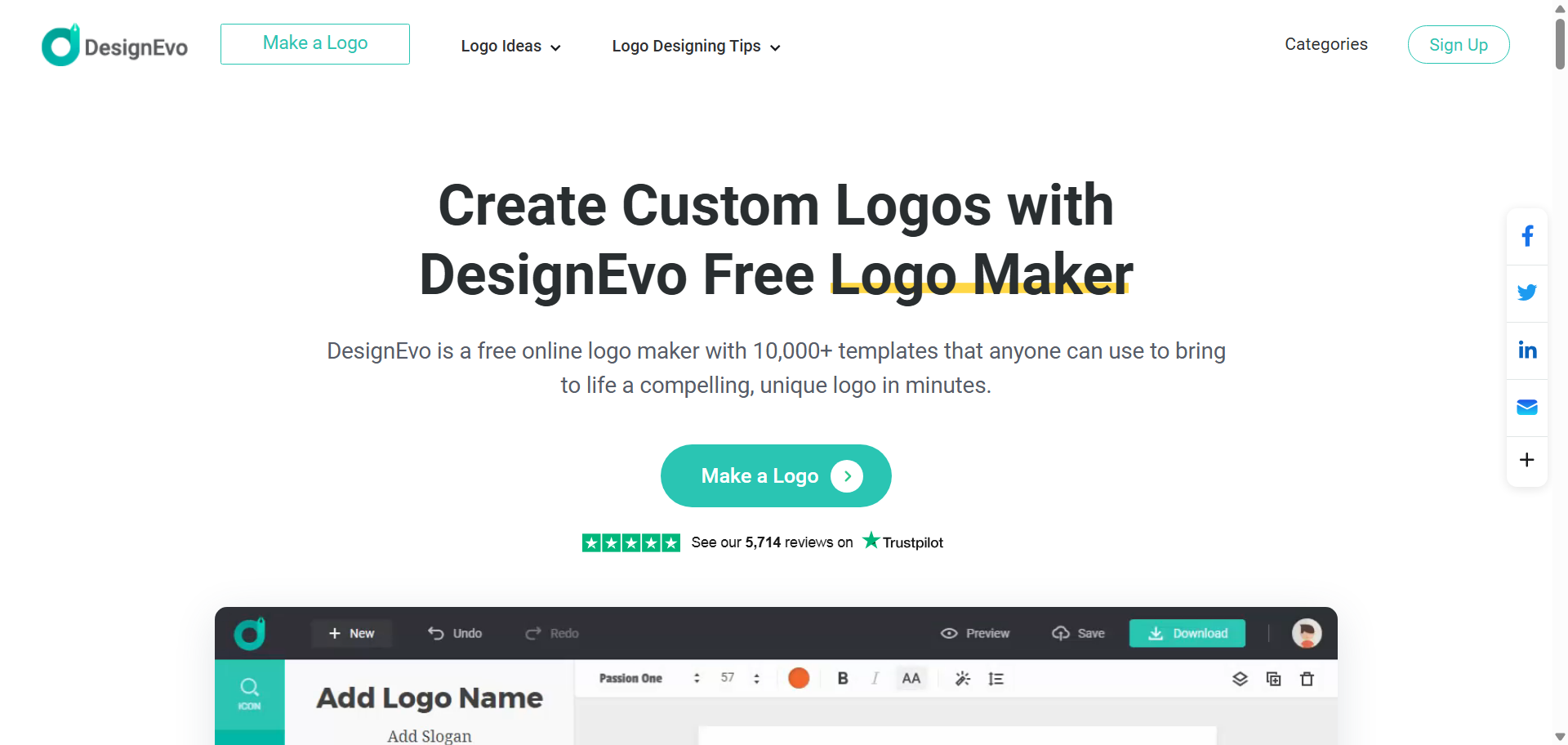Click the DesignEvo logo in the header
Image resolution: width=1568 pixels, height=745 pixels.
(x=115, y=45)
